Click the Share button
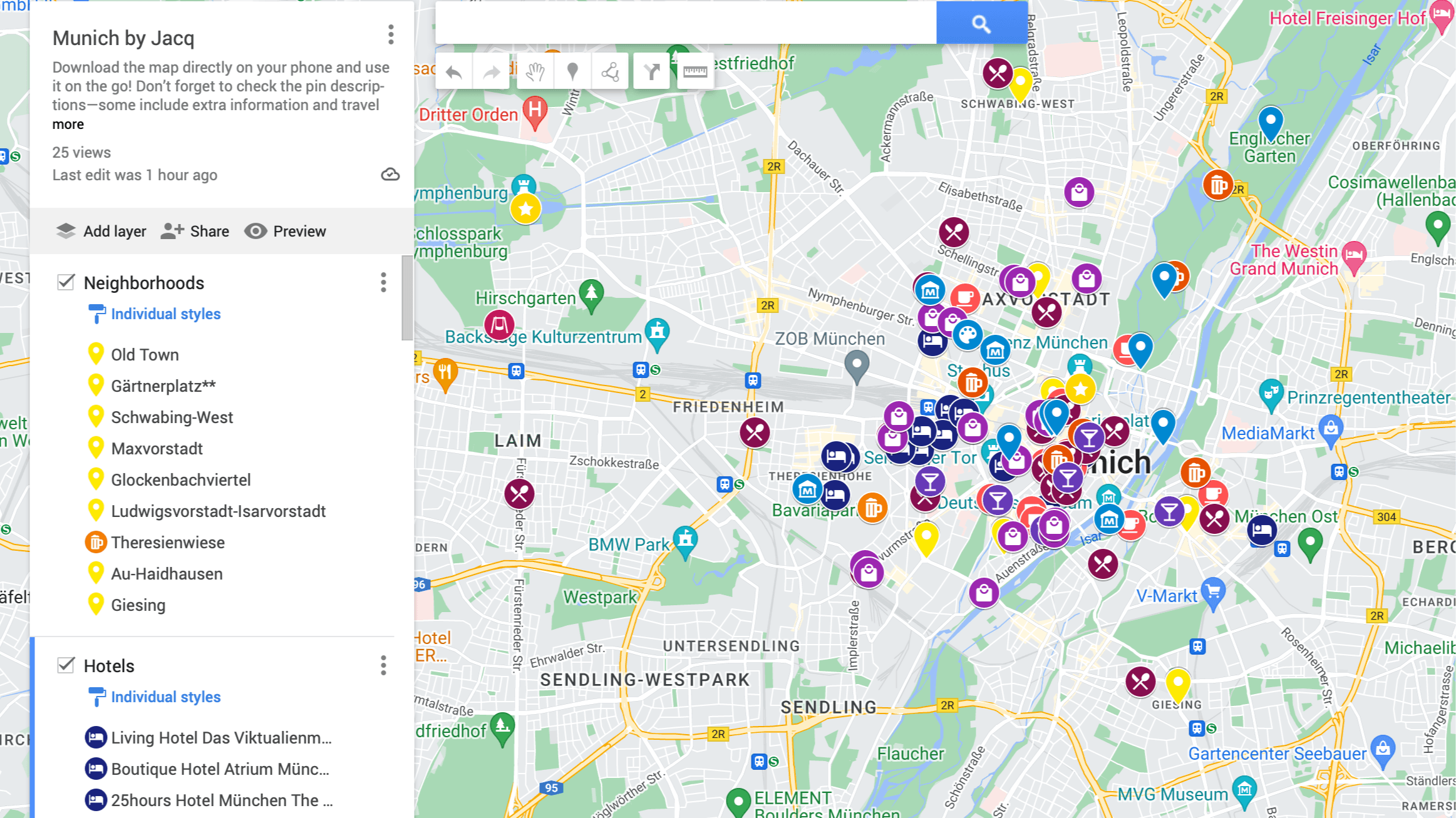Image resolution: width=1456 pixels, height=818 pixels. pos(195,231)
